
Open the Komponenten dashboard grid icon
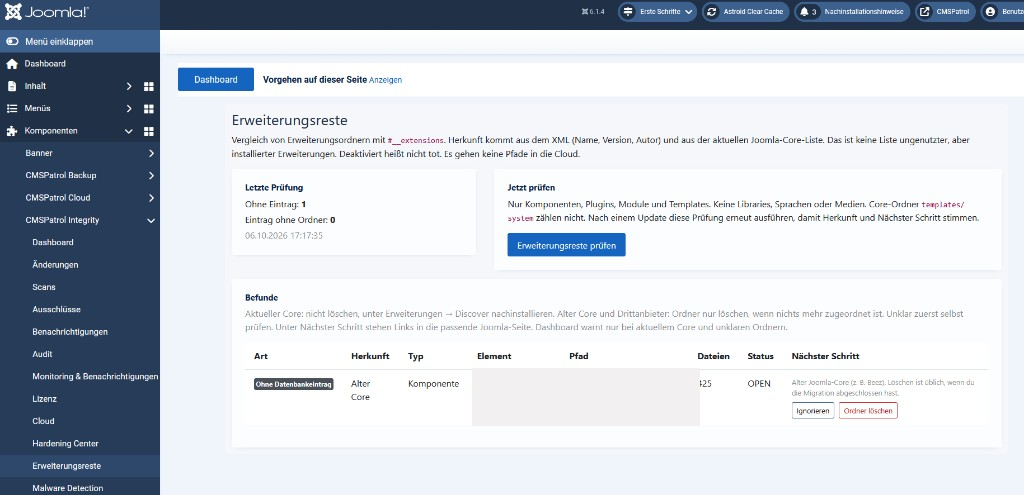coord(149,131)
